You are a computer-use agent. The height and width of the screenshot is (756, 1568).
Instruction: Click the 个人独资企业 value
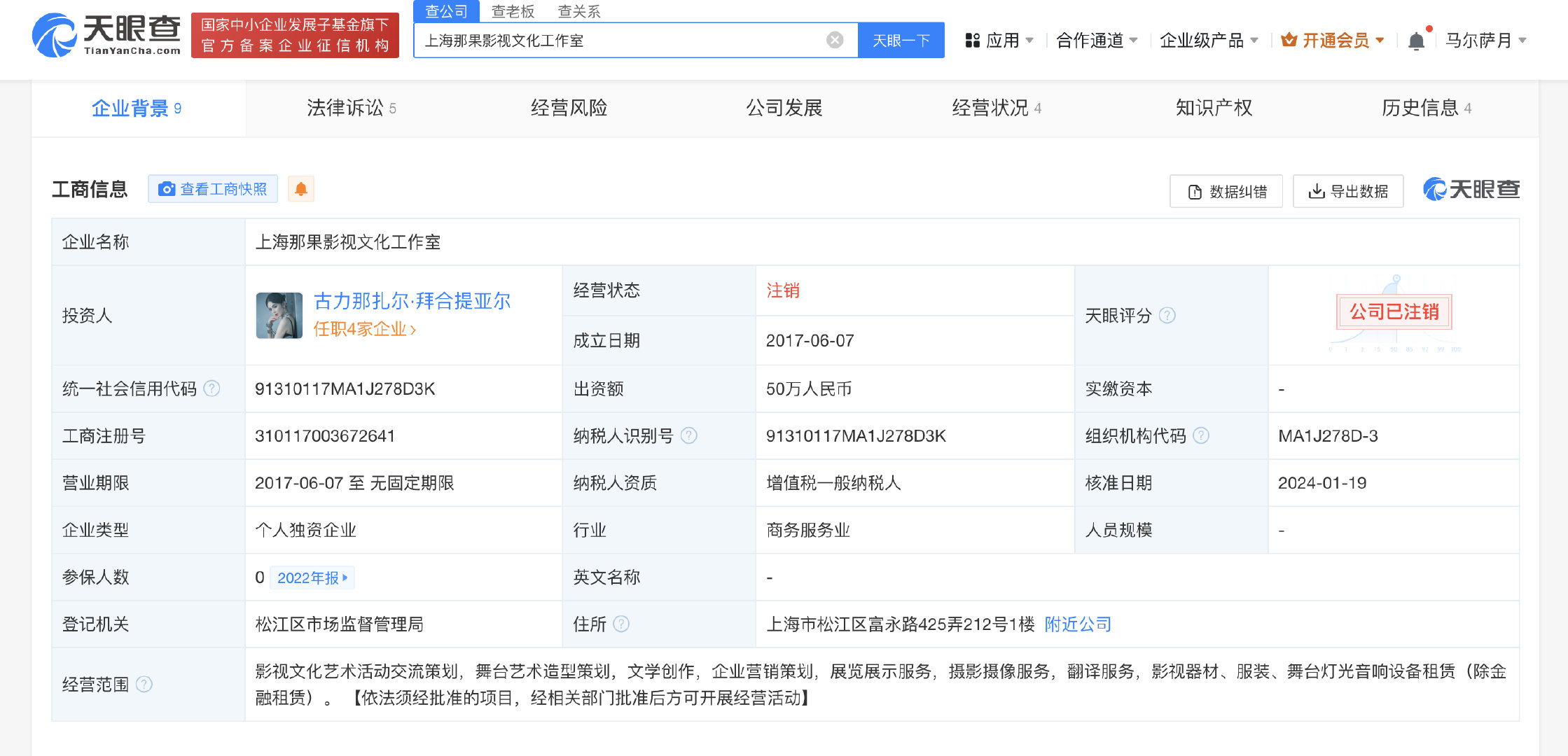[306, 530]
